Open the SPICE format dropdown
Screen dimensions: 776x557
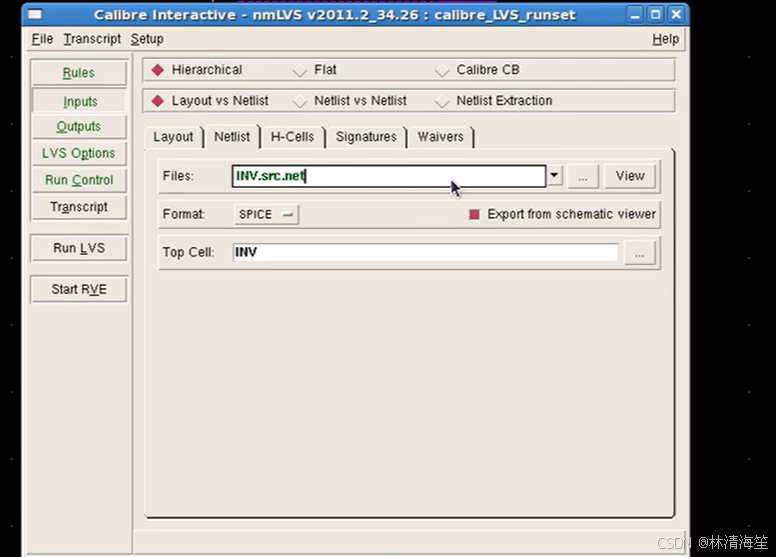[266, 214]
